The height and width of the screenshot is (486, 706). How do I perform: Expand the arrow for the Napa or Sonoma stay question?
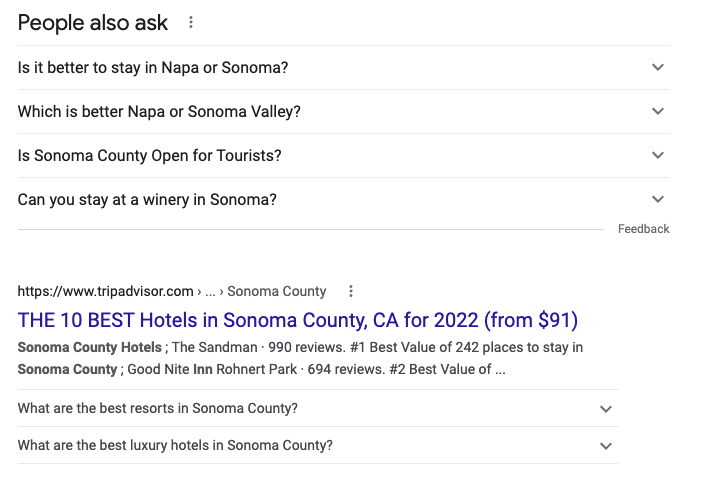point(657,68)
